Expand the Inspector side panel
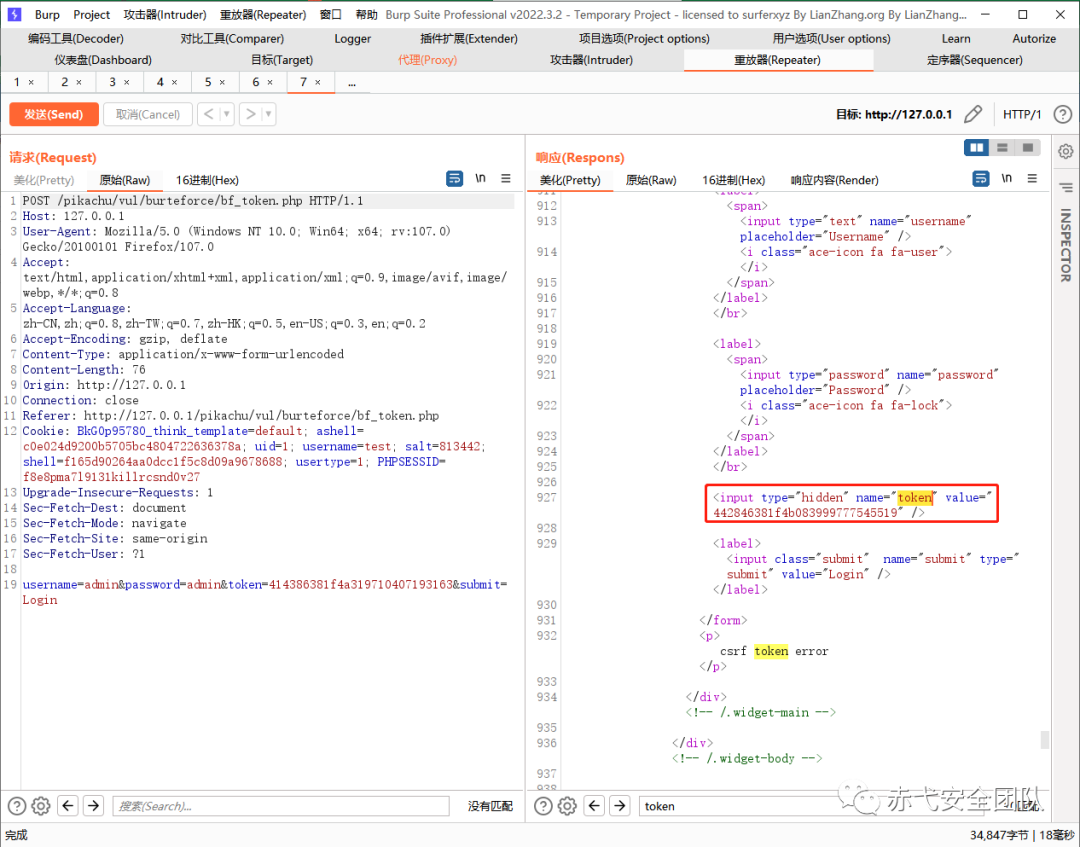The width and height of the screenshot is (1080, 847). pyautogui.click(x=1066, y=245)
